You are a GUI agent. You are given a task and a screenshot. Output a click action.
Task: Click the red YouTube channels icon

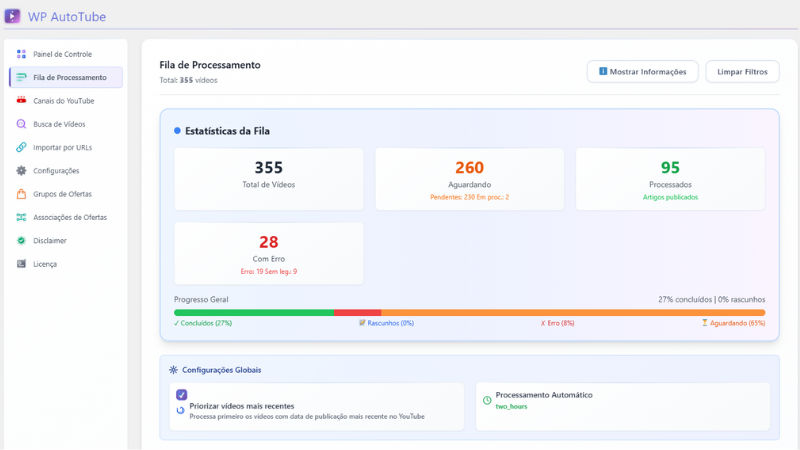(x=21, y=101)
